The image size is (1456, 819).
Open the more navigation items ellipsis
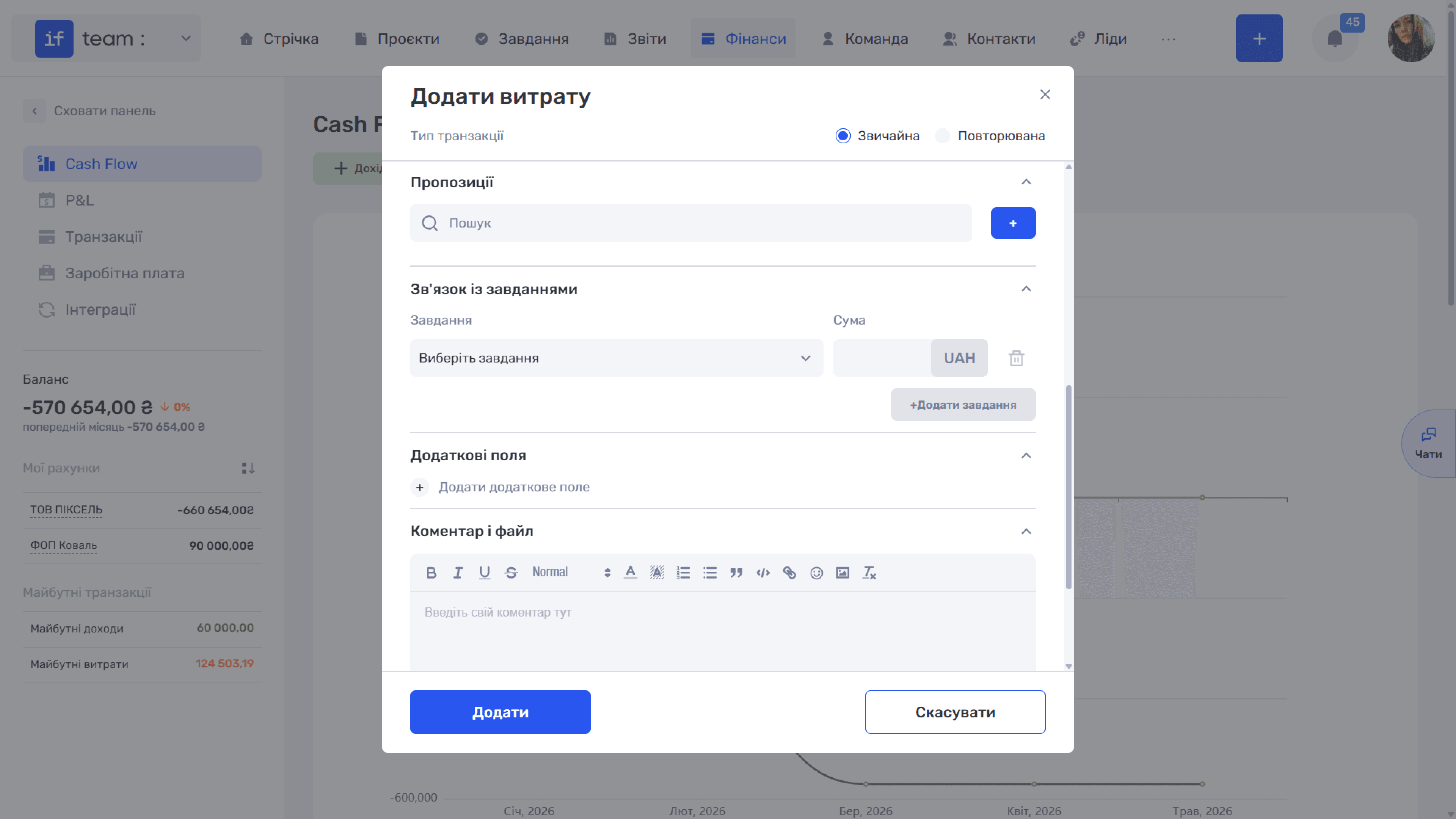[x=1168, y=39]
